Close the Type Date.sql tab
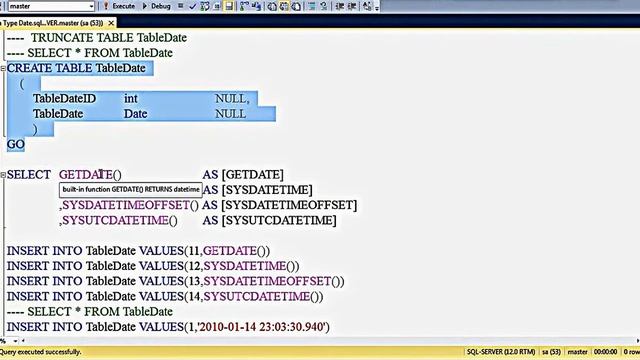The image size is (640, 360). [111, 23]
